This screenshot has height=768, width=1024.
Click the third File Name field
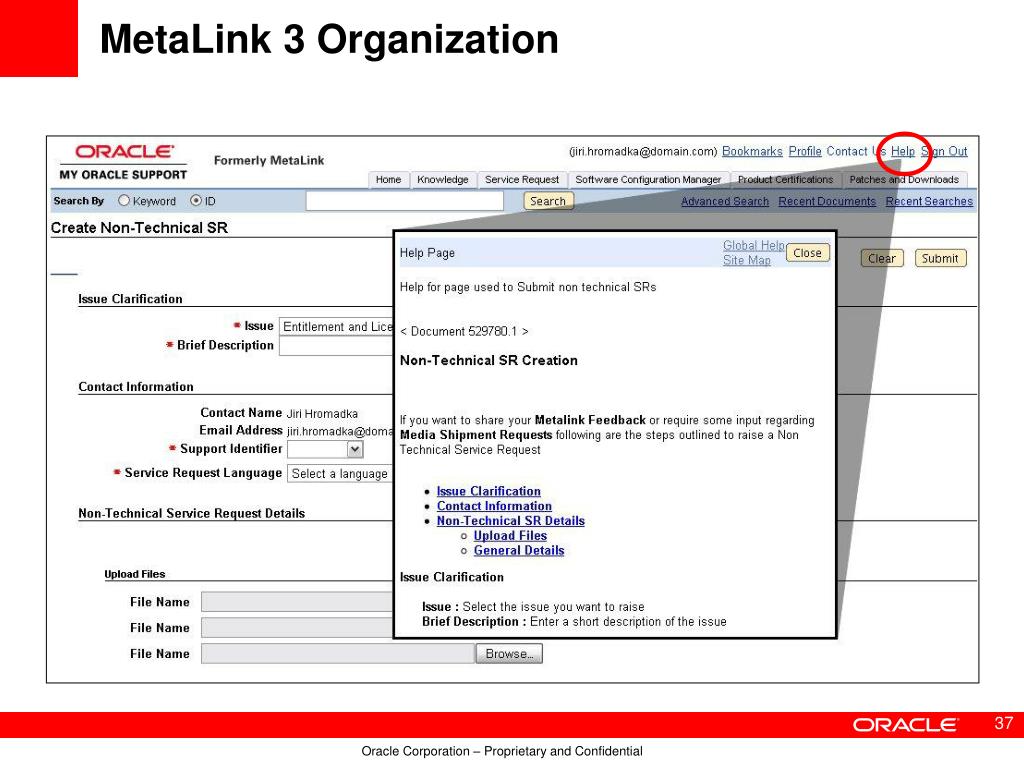(x=338, y=654)
